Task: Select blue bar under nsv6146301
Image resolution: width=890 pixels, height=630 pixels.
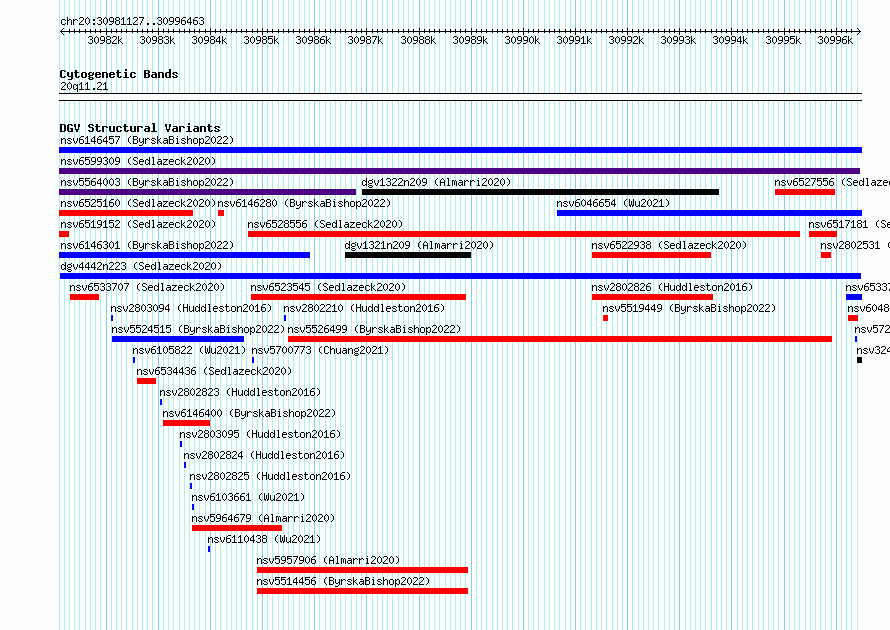Action: (184, 255)
